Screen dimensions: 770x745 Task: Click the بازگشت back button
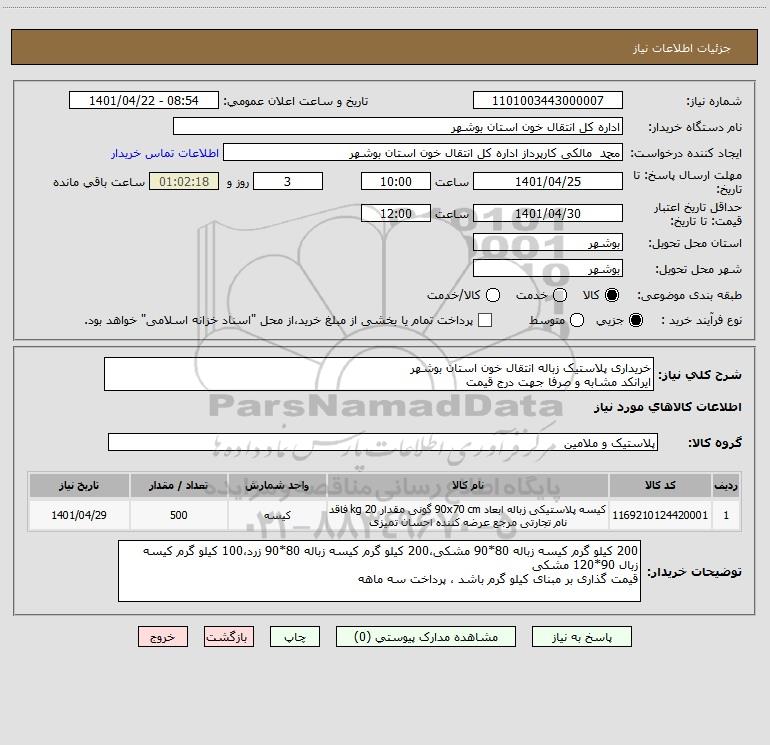[229, 636]
